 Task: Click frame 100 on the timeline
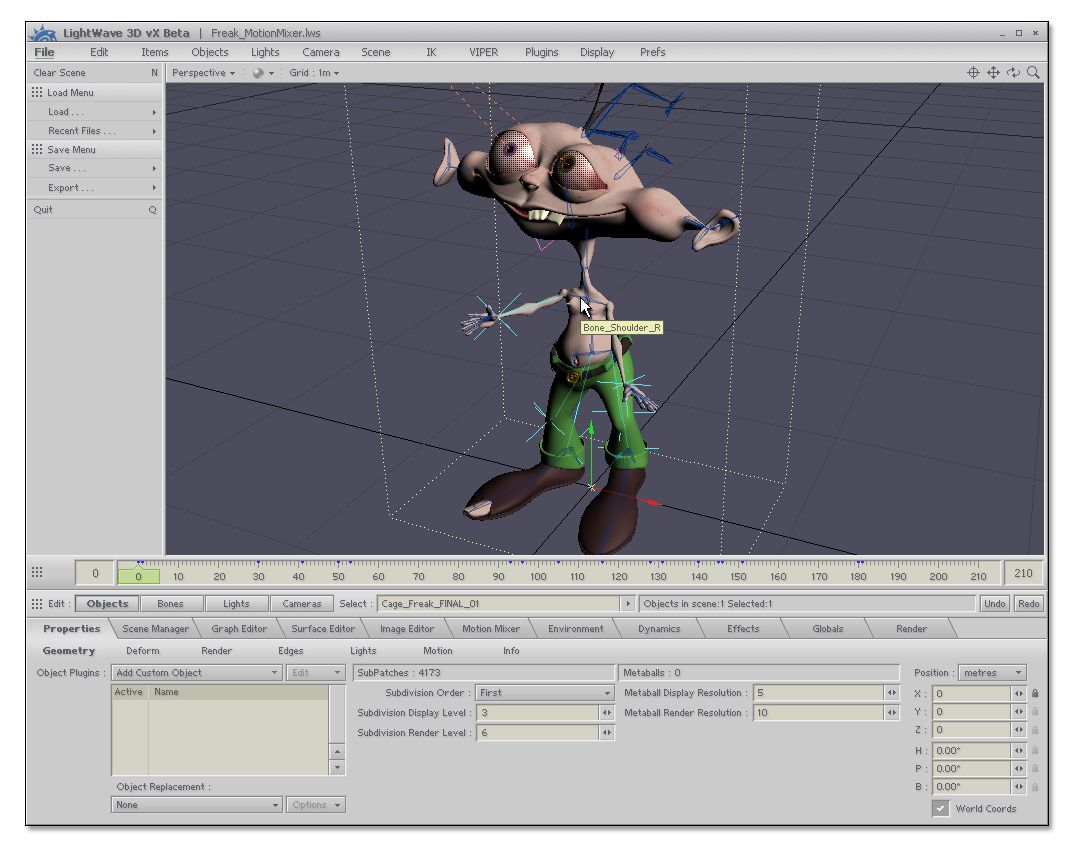pyautogui.click(x=538, y=577)
